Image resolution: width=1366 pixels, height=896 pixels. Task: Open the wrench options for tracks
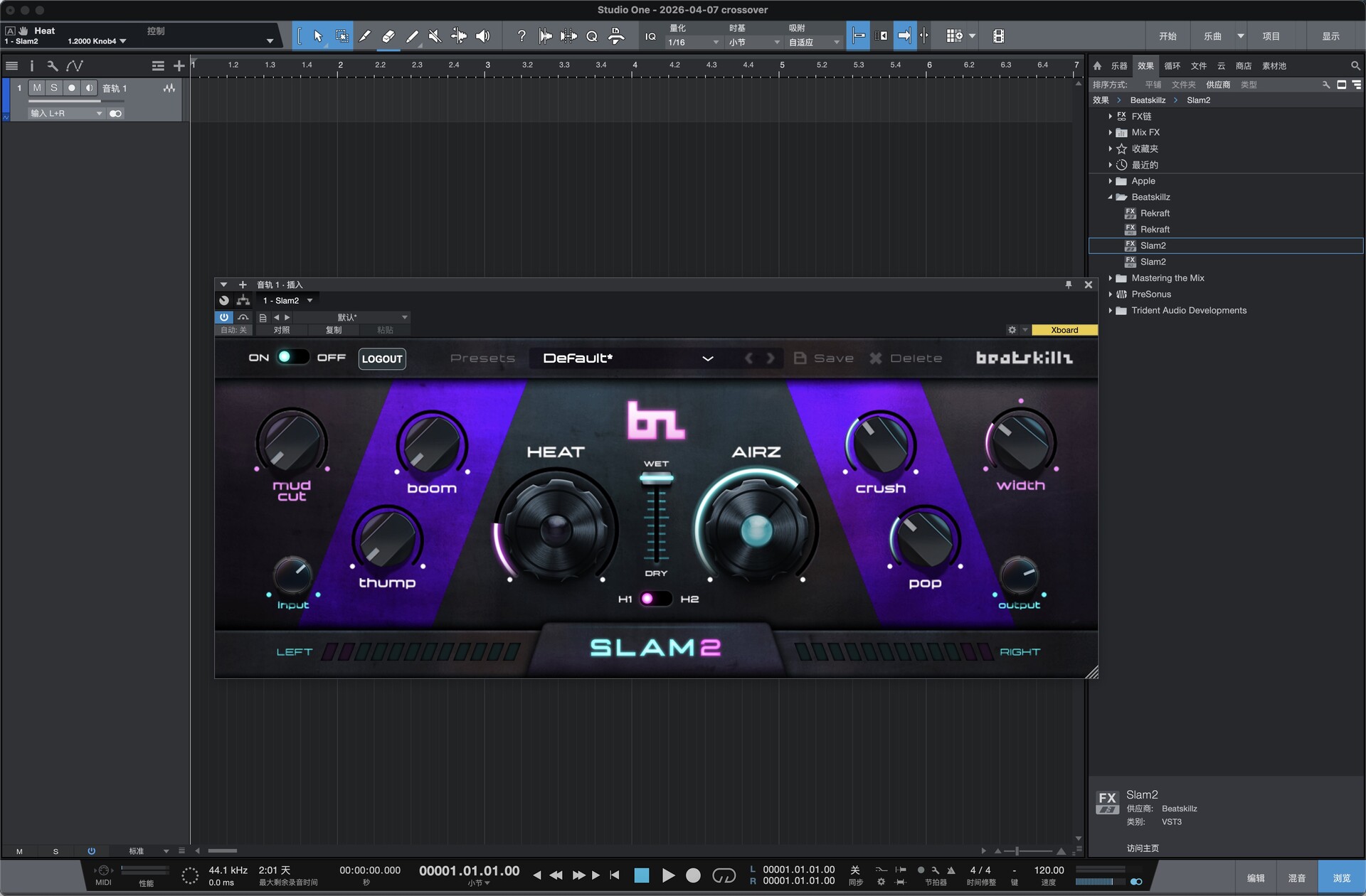52,66
